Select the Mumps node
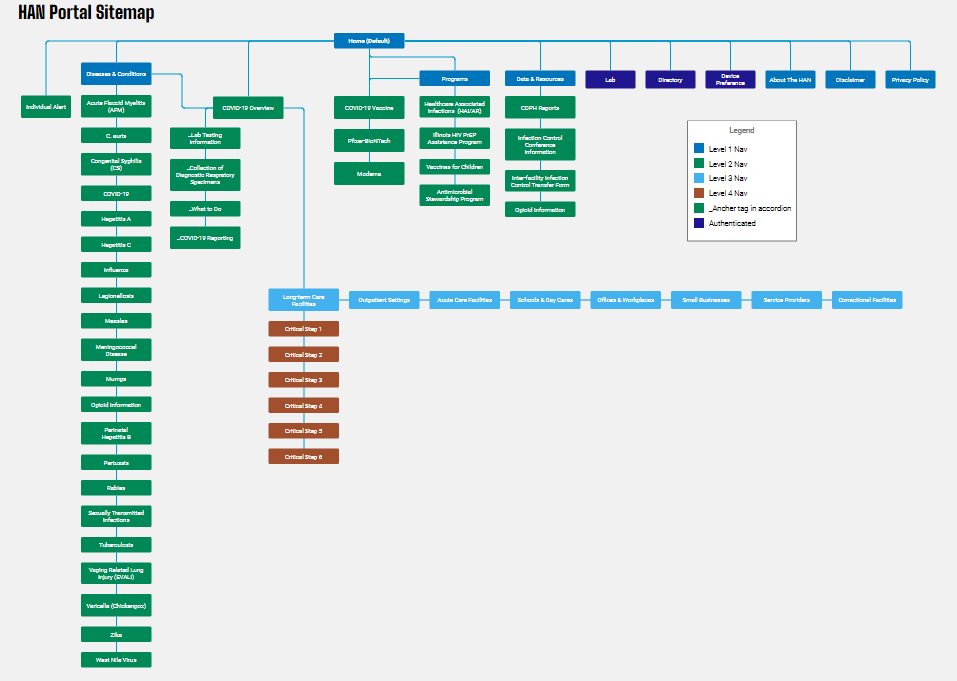 pyautogui.click(x=116, y=379)
